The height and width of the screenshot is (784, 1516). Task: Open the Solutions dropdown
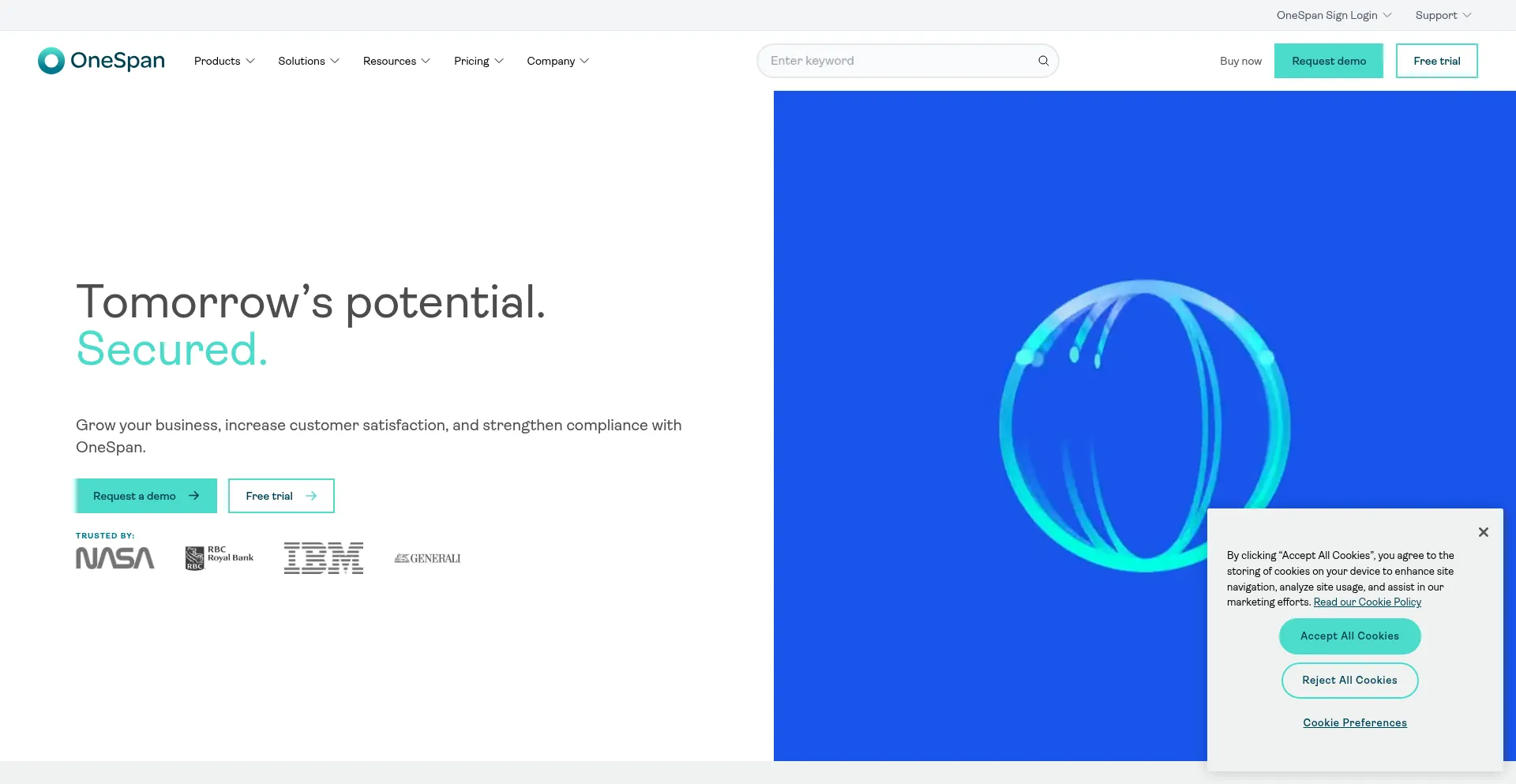click(308, 61)
